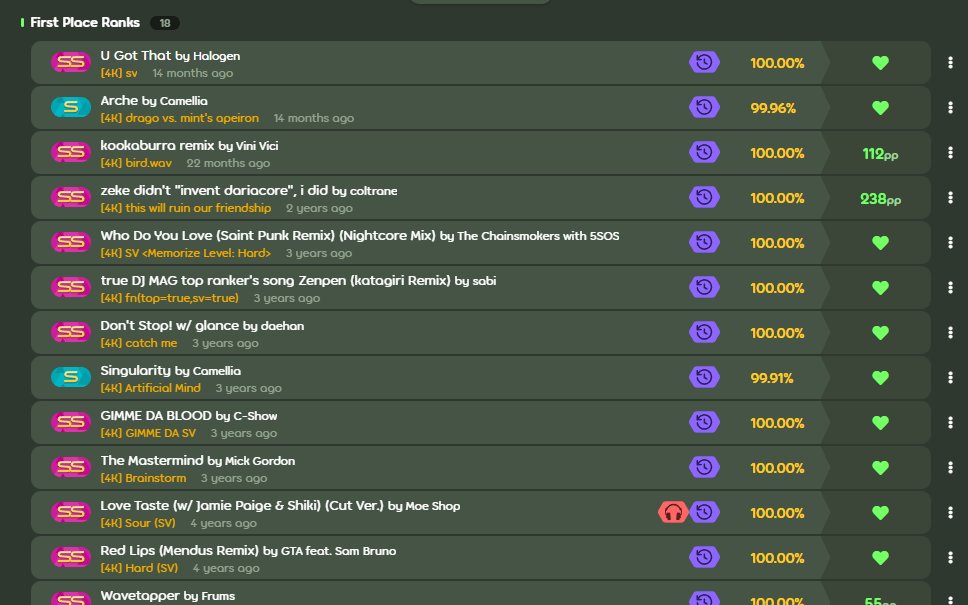This screenshot has width=968, height=605.
Task: Open three-dot menu for Love Taste
Action: [950, 512]
